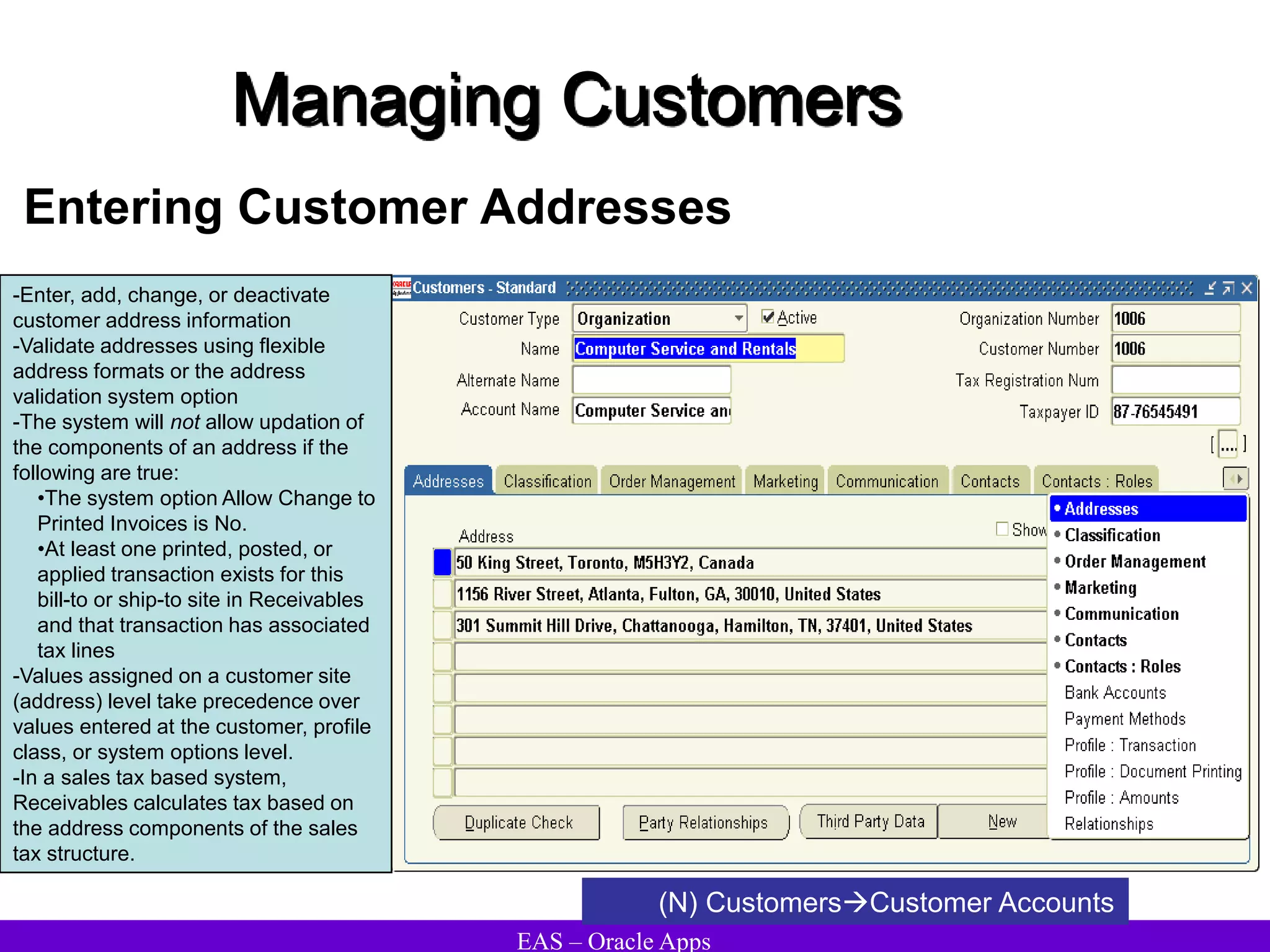This screenshot has width=1270, height=952.
Task: Switch to the Addresses tab
Action: (448, 481)
